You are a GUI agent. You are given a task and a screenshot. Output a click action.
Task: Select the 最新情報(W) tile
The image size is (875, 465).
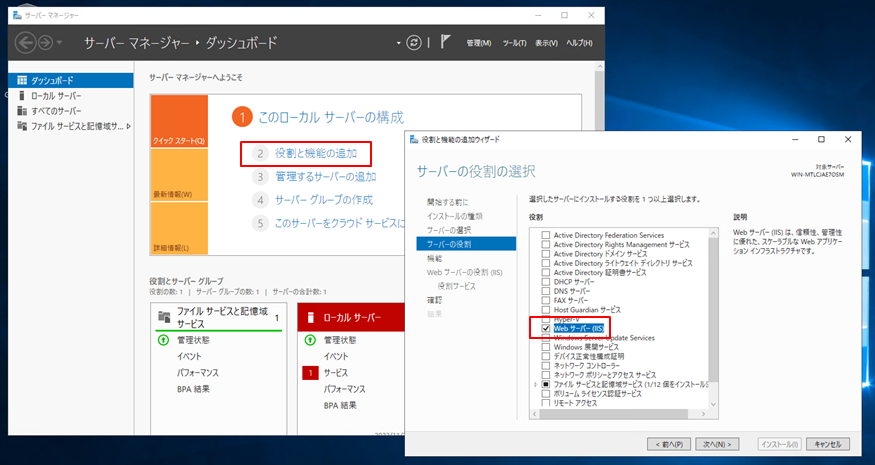[x=179, y=175]
